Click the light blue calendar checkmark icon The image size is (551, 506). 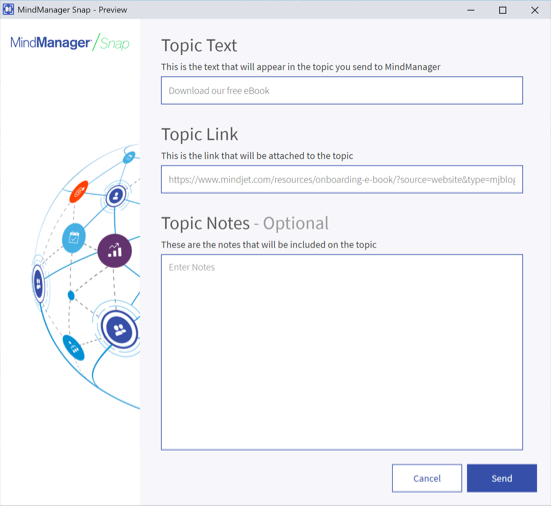click(x=73, y=238)
